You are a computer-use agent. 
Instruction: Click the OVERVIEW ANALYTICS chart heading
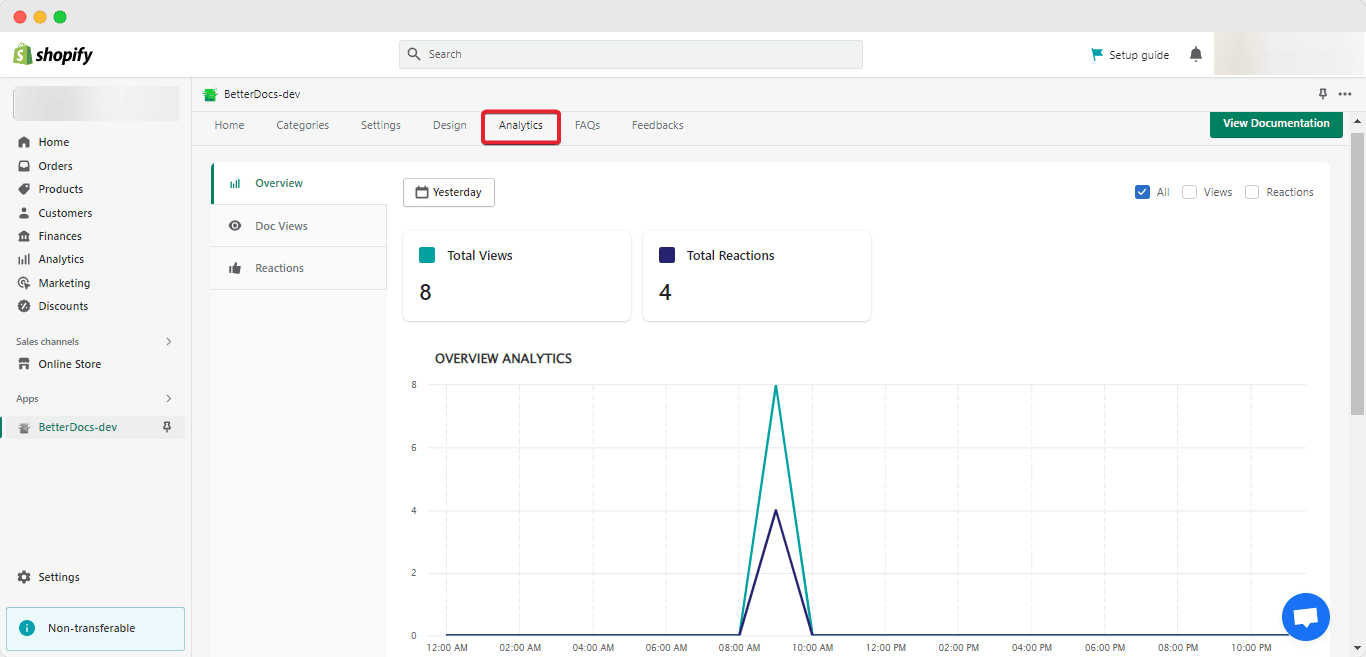(x=503, y=358)
